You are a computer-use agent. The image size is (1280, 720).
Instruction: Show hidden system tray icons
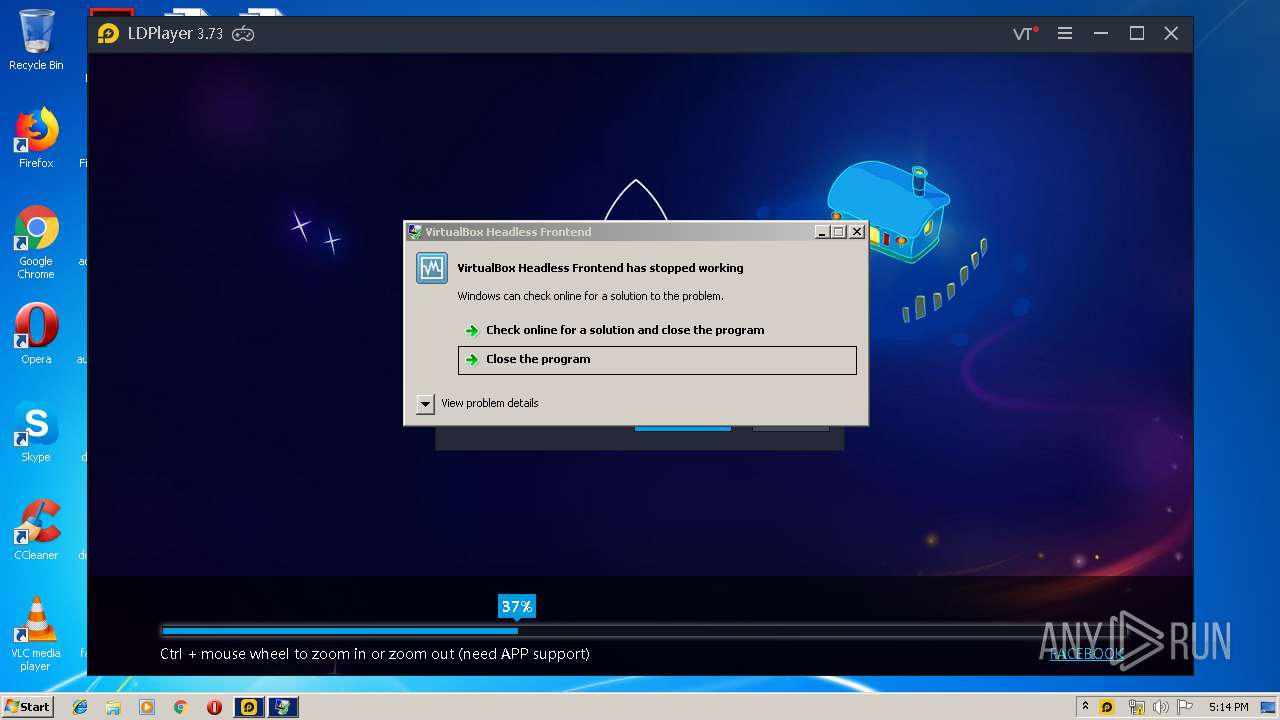[x=1085, y=707]
